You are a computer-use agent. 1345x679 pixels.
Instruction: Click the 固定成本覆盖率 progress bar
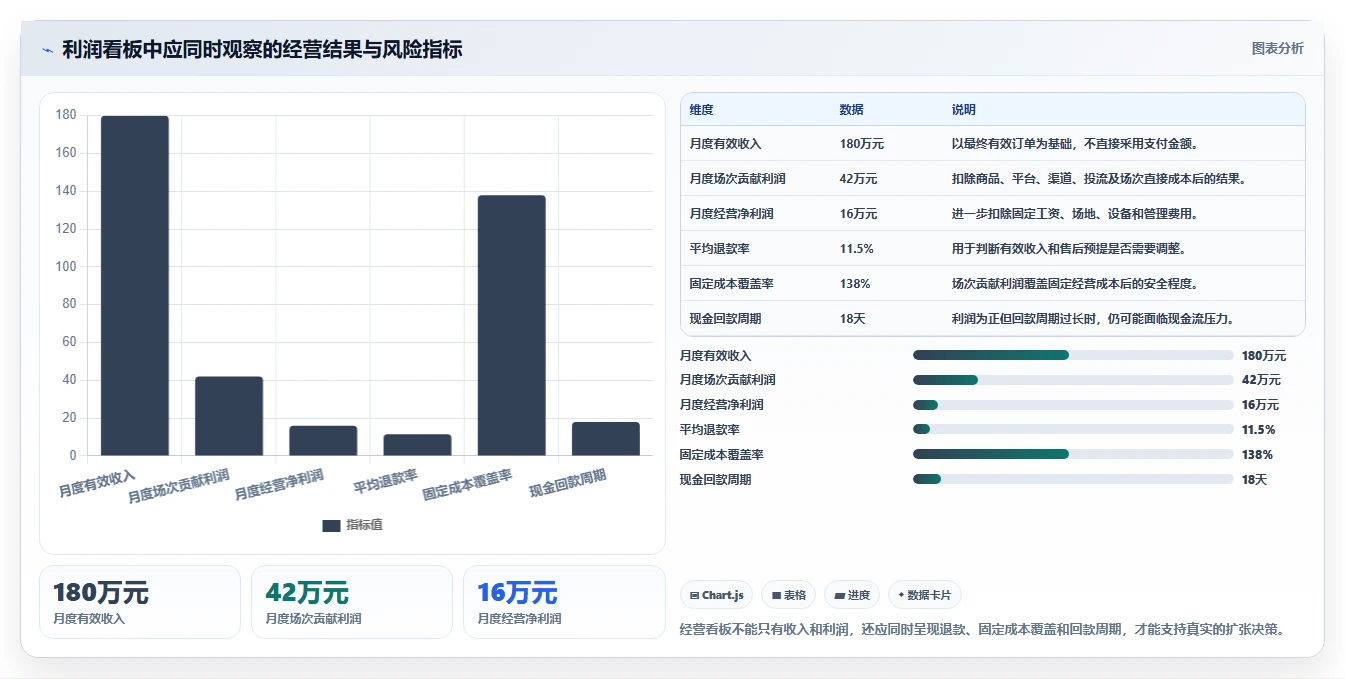pyautogui.click(x=1073, y=454)
